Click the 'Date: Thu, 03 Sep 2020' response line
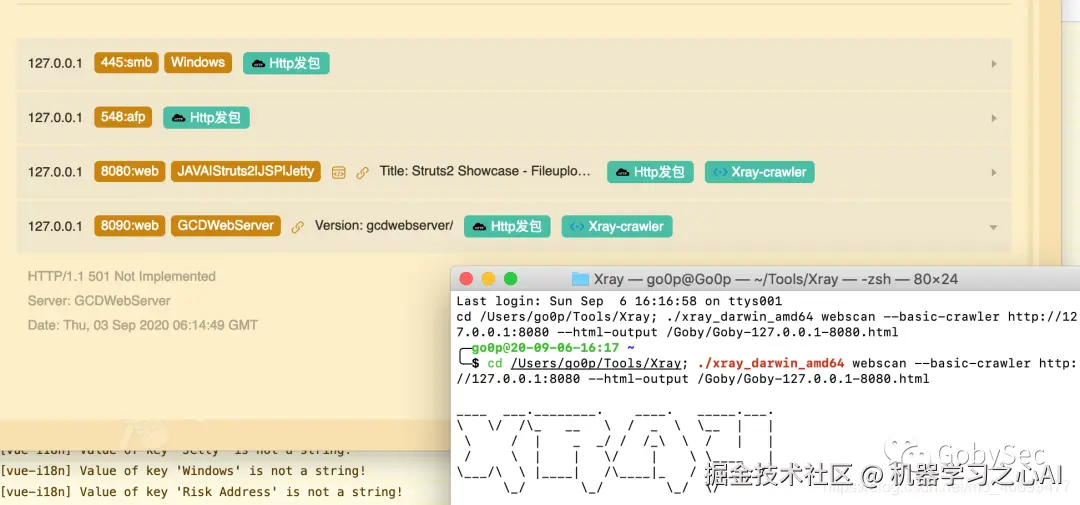1080x505 pixels. [x=143, y=324]
